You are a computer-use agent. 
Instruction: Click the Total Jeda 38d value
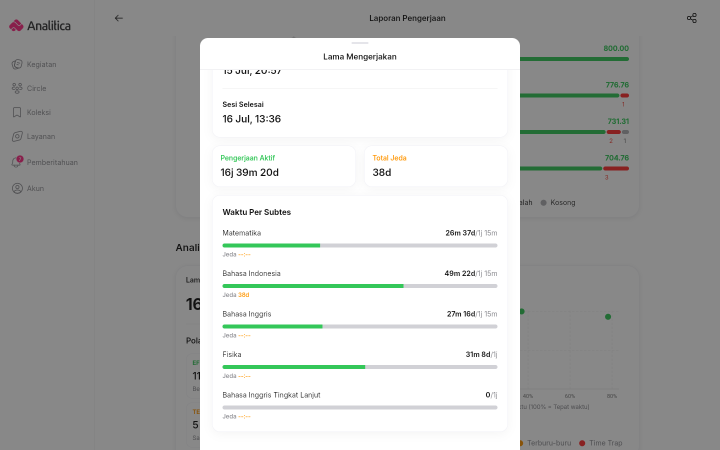382,173
